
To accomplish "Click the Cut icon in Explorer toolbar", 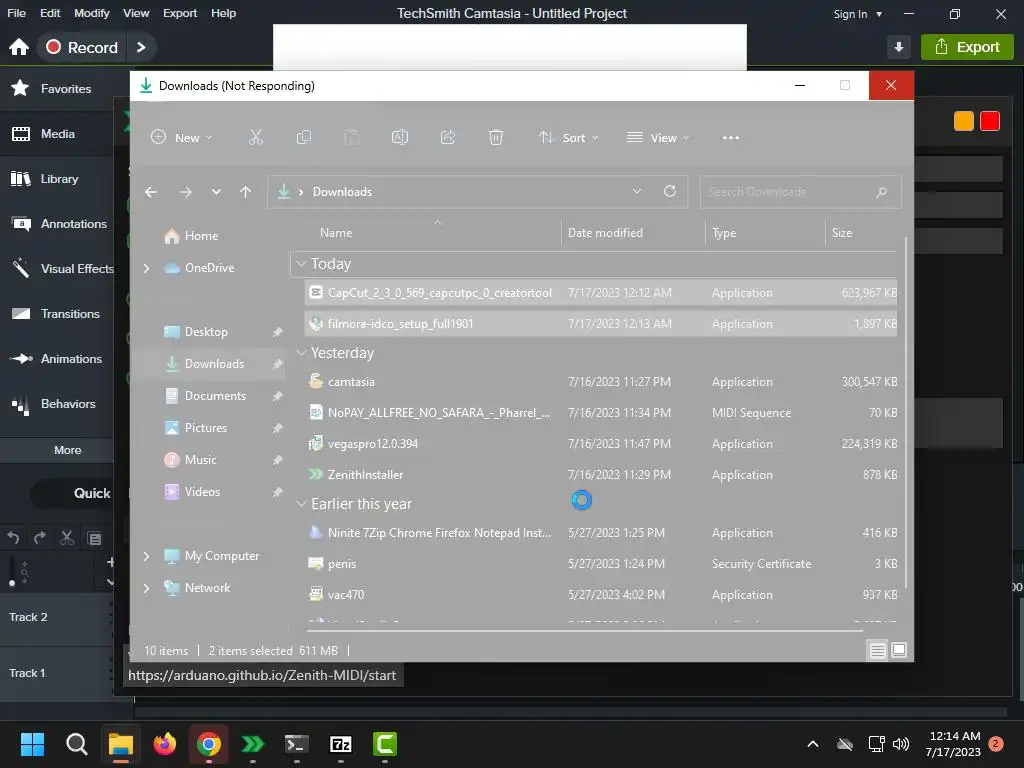I will pos(256,137).
